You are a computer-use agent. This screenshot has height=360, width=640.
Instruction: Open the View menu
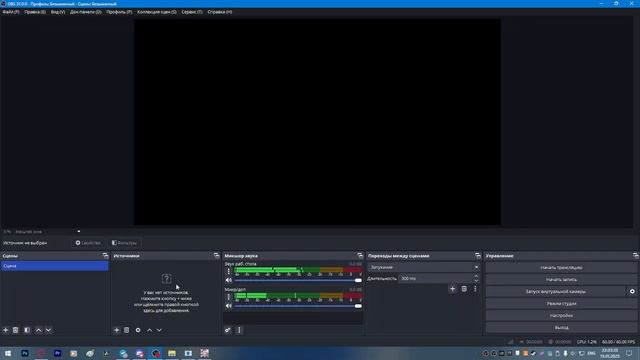tap(58, 12)
